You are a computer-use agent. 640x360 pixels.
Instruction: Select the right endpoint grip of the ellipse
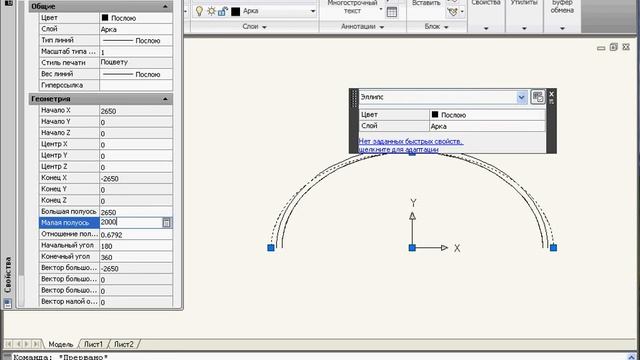553,248
